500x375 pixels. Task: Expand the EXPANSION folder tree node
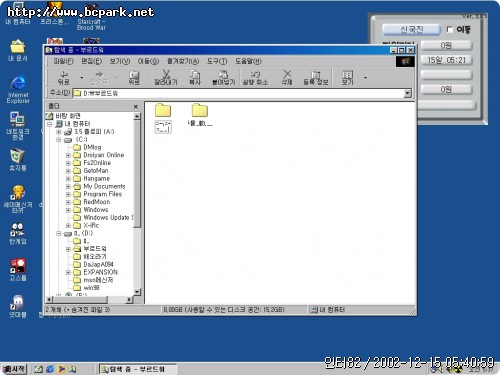68,272
